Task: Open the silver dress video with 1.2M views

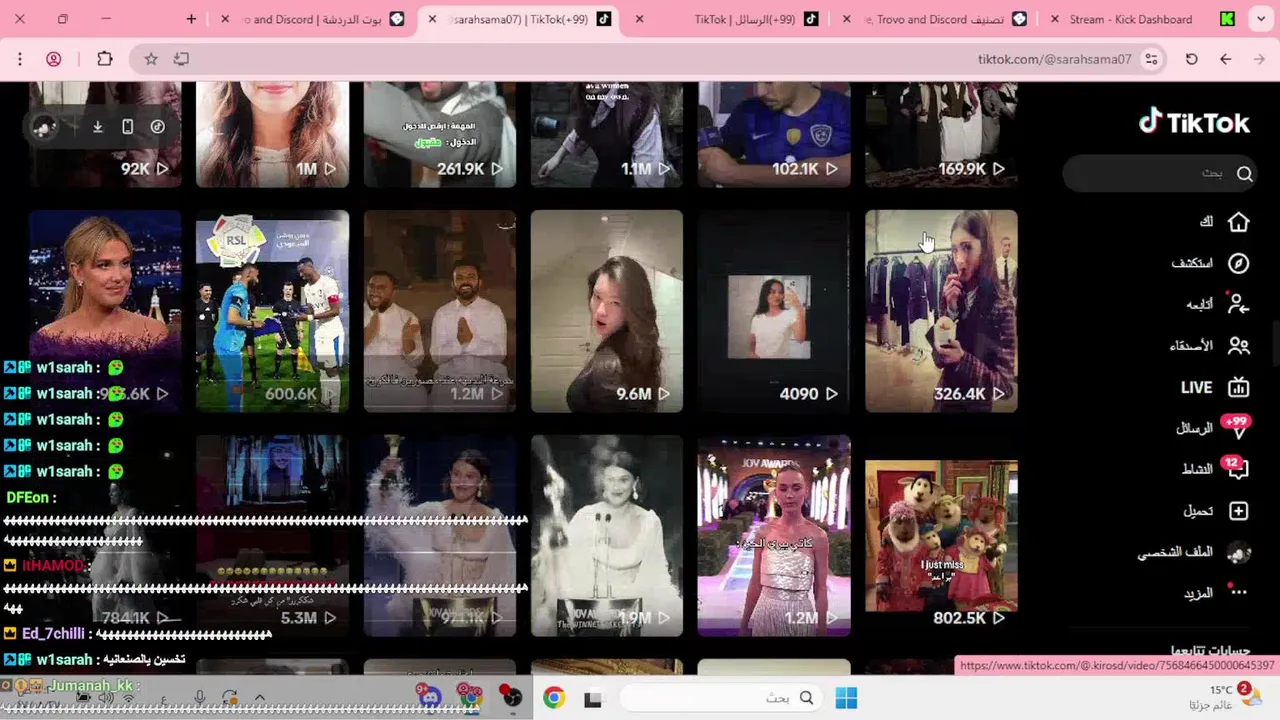Action: point(774,535)
